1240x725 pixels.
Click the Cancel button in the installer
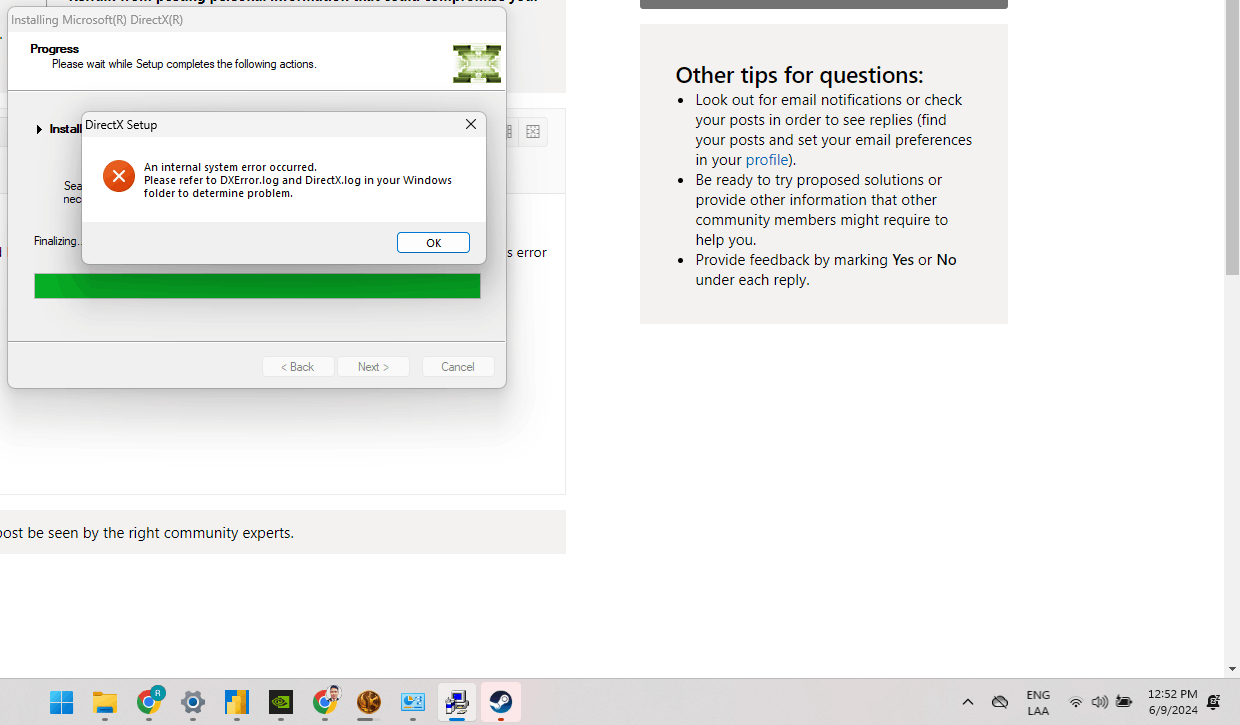(x=458, y=367)
